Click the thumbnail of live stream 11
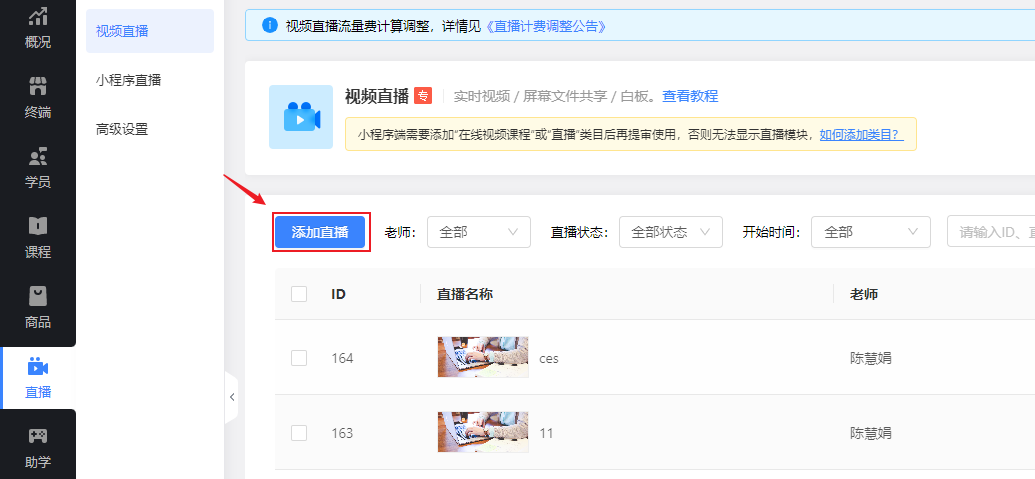 [483, 432]
